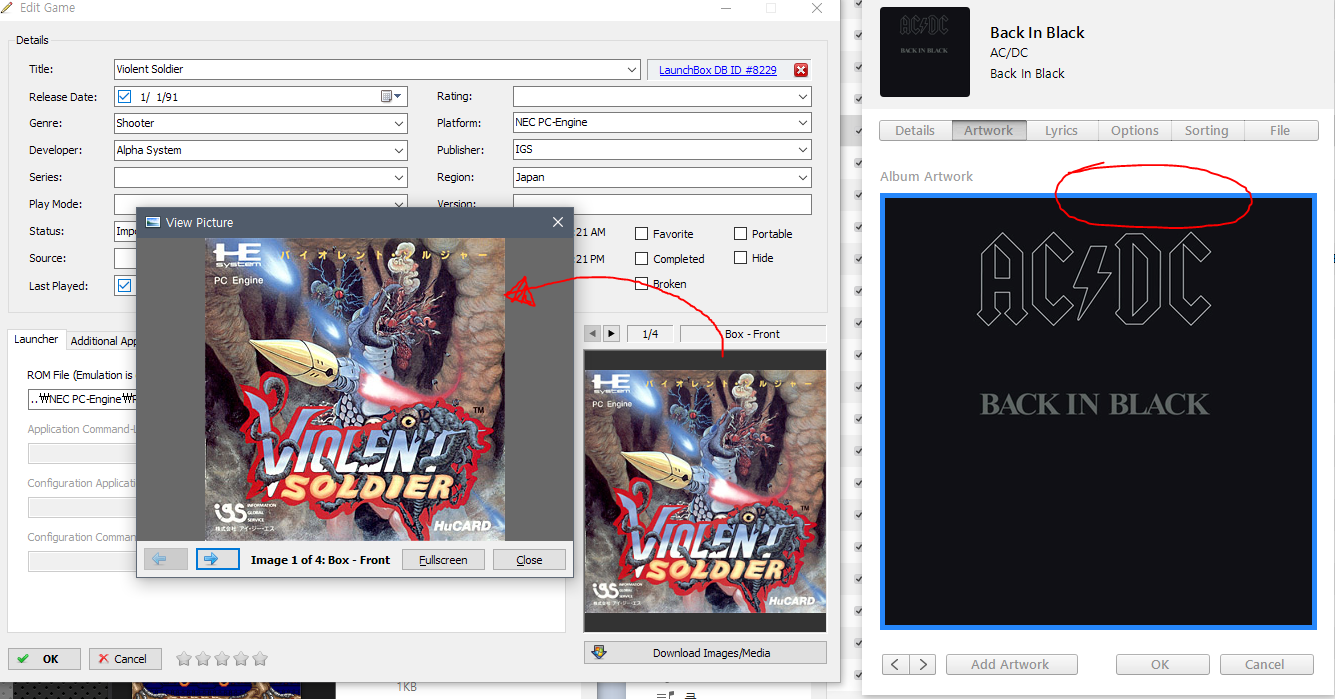Click OK in the Back In Black window

point(1163,664)
